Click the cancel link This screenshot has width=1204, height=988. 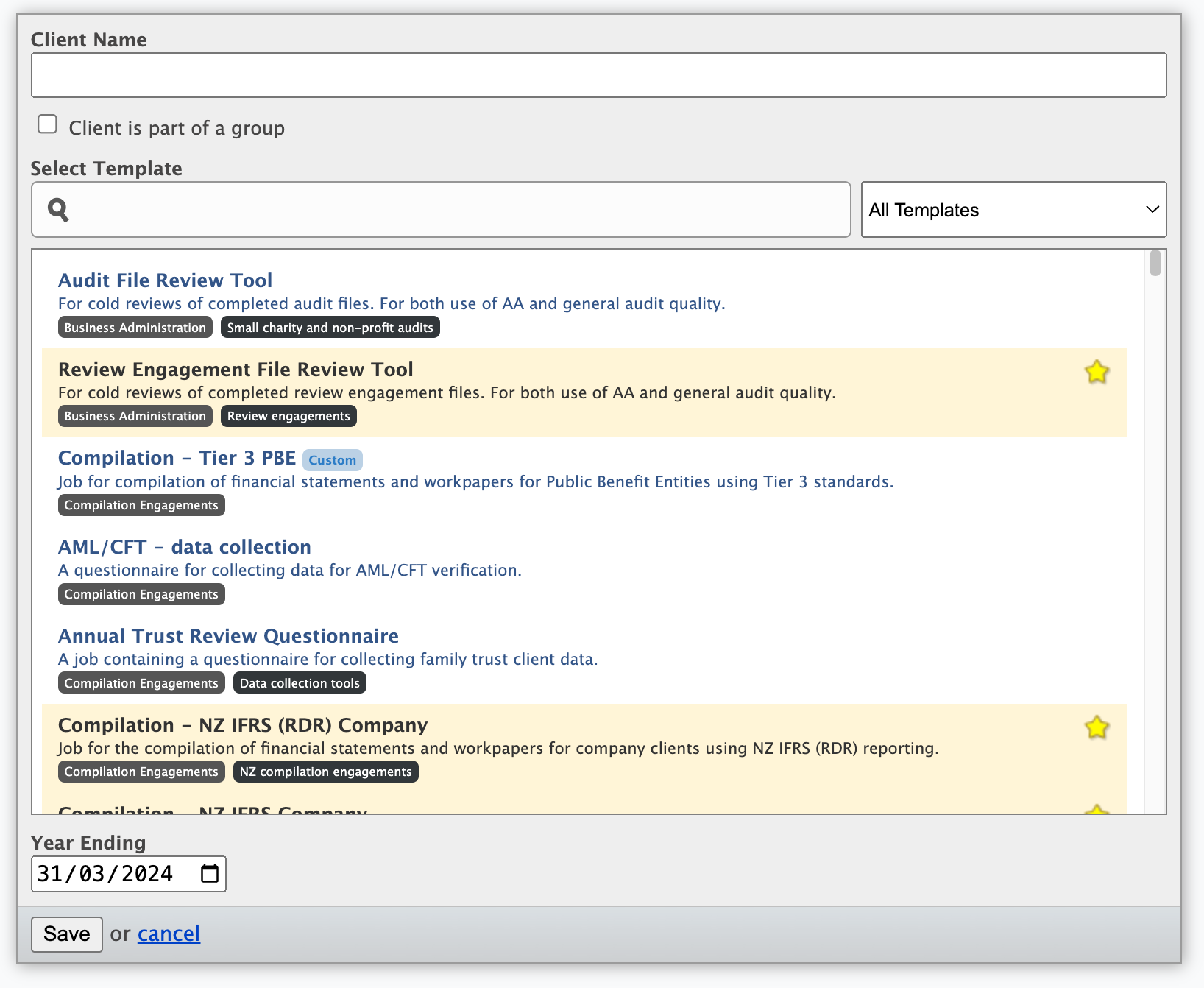click(x=169, y=934)
